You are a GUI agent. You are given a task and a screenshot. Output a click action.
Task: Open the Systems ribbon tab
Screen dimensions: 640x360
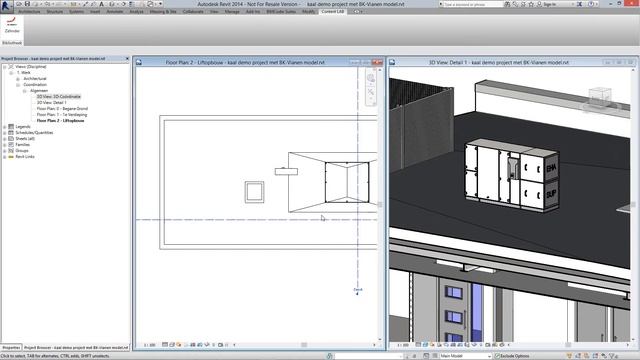(x=76, y=11)
